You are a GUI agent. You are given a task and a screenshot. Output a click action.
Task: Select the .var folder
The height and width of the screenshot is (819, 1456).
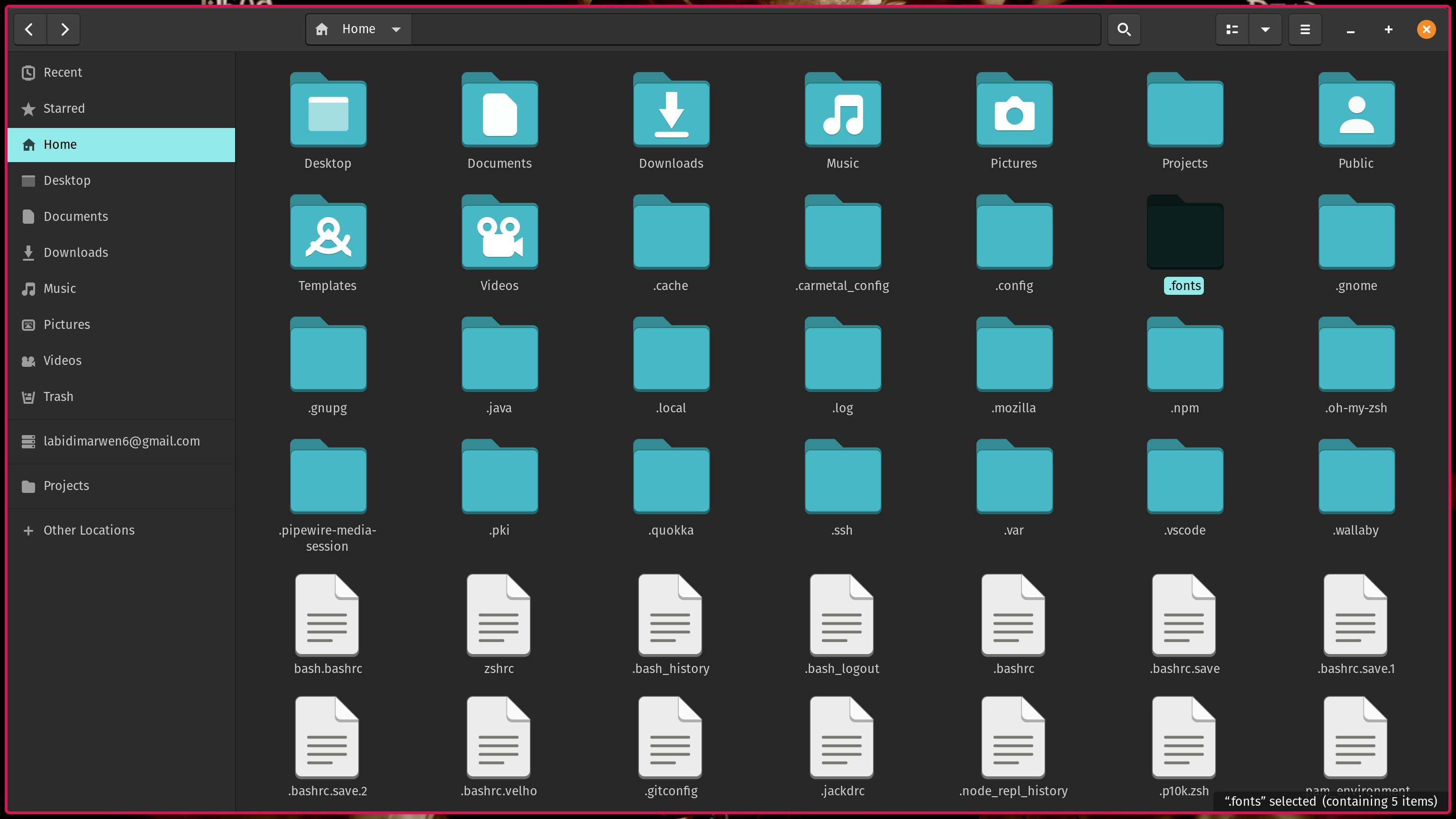point(1014,476)
